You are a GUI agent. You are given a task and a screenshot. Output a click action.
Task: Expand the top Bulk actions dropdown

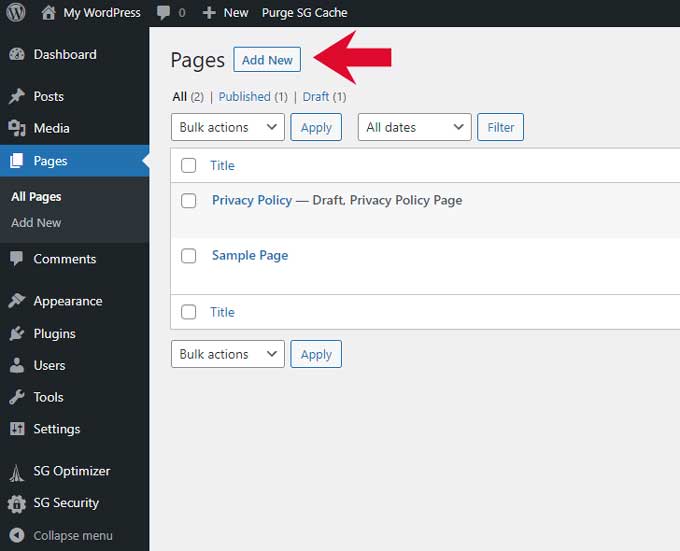(227, 128)
